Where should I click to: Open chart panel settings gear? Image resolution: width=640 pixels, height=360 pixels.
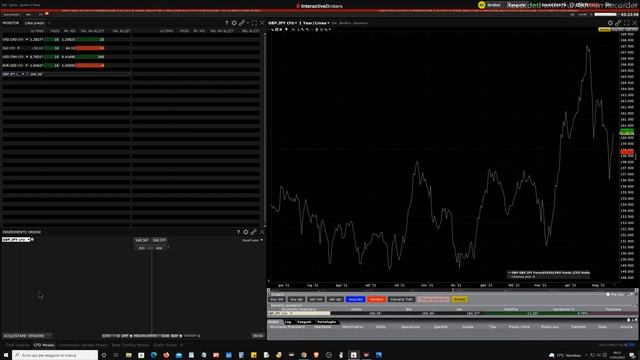[610, 23]
